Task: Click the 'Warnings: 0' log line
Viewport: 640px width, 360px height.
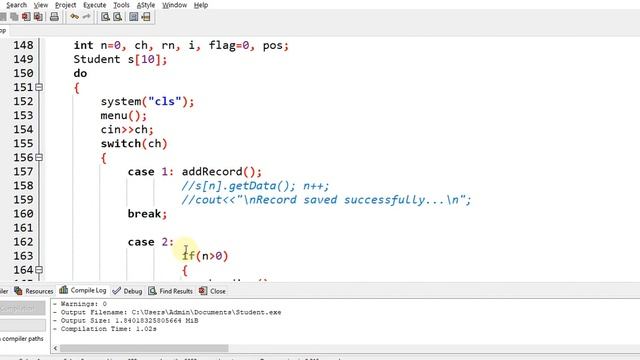Action: pos(80,304)
